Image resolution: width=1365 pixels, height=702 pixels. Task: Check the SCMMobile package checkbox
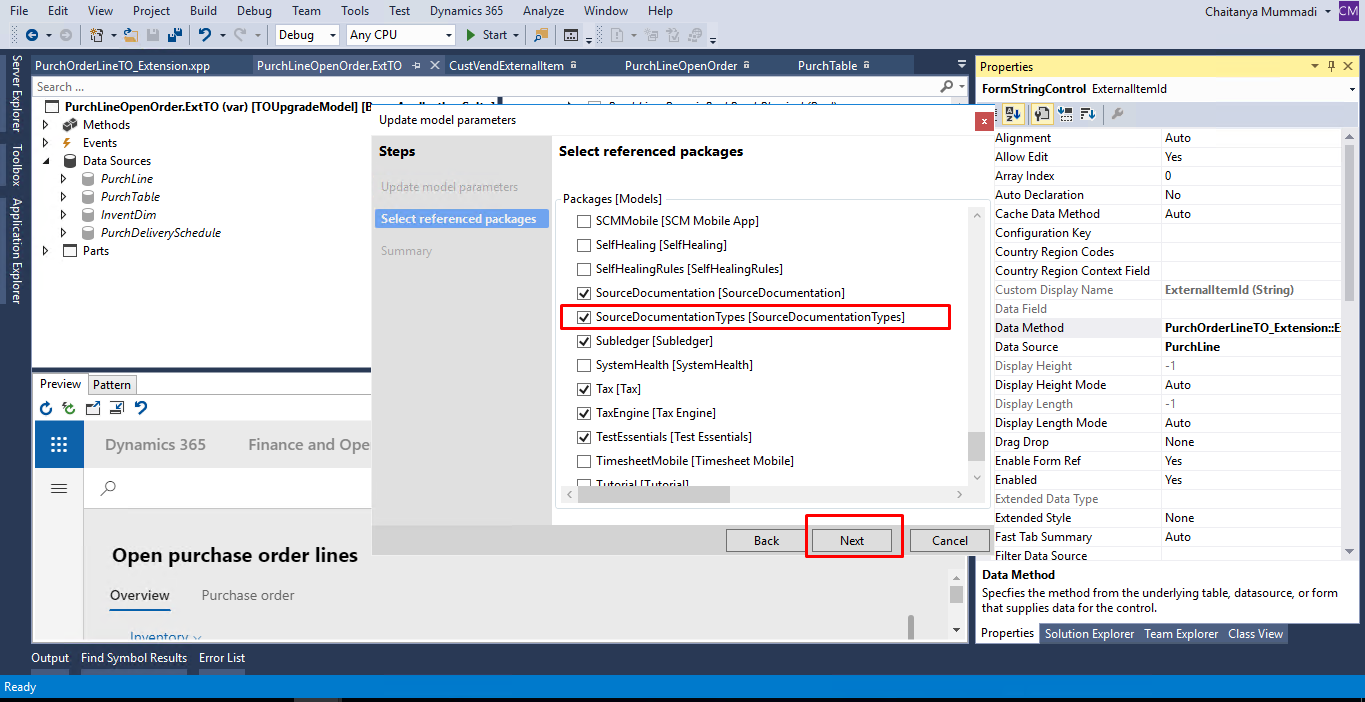click(x=585, y=221)
